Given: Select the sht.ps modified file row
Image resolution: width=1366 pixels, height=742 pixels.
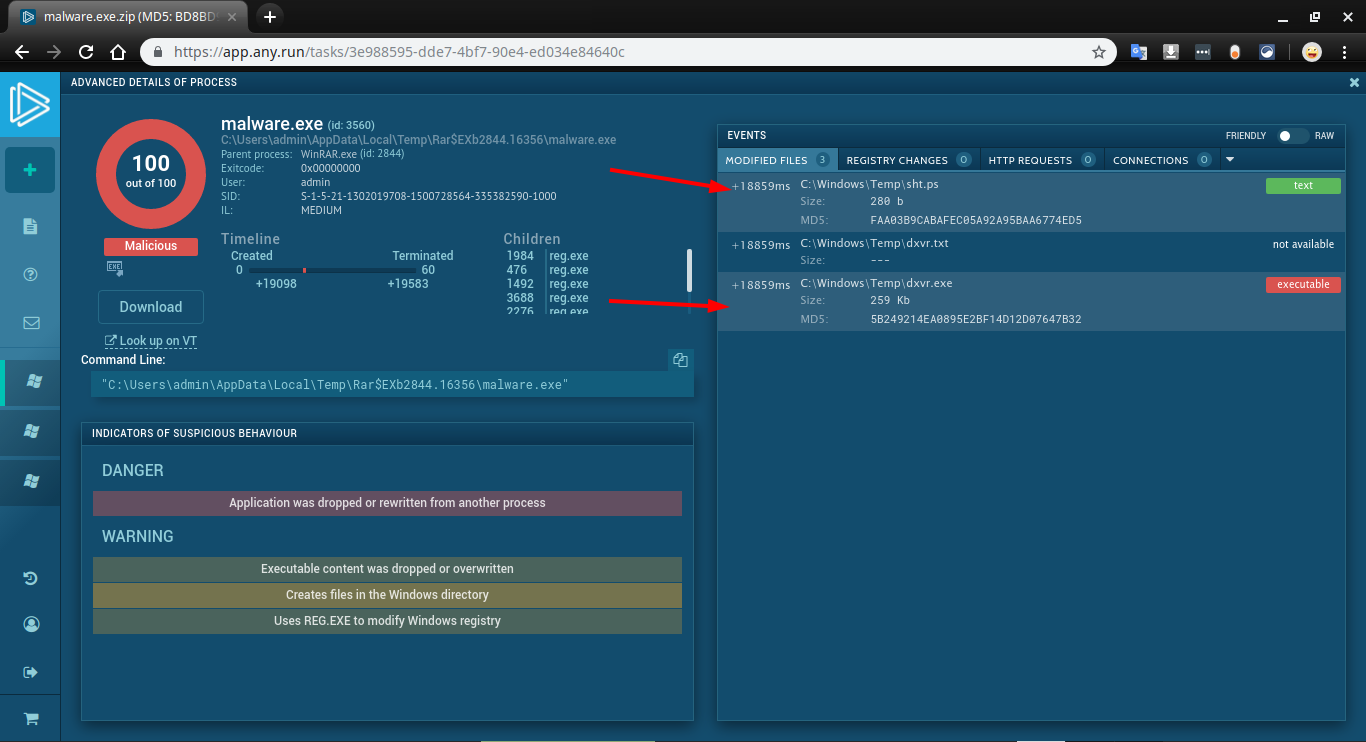Looking at the screenshot, I should [1031, 203].
